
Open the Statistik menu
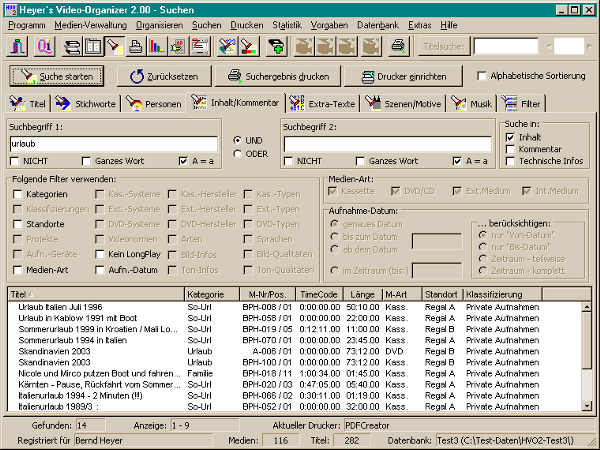point(286,22)
